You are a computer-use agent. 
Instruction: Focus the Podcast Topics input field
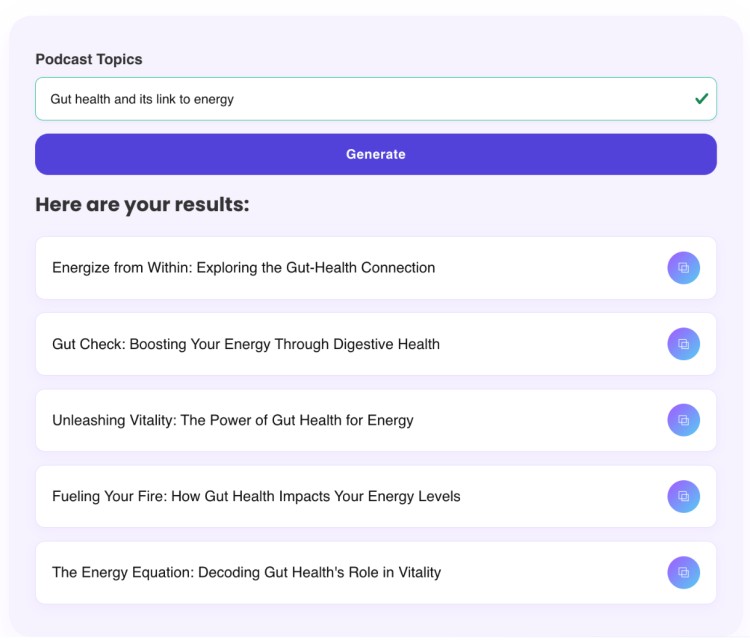tap(375, 99)
